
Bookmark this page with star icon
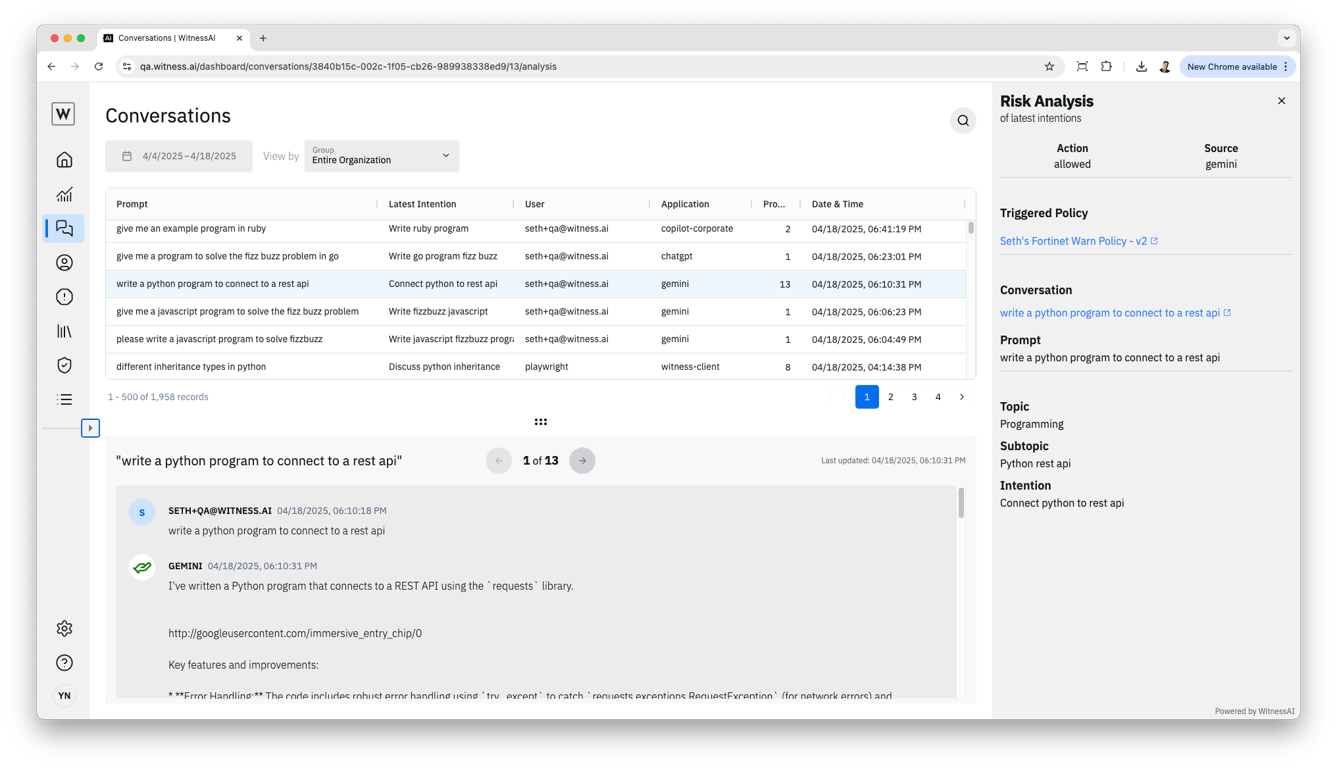coord(1049,67)
